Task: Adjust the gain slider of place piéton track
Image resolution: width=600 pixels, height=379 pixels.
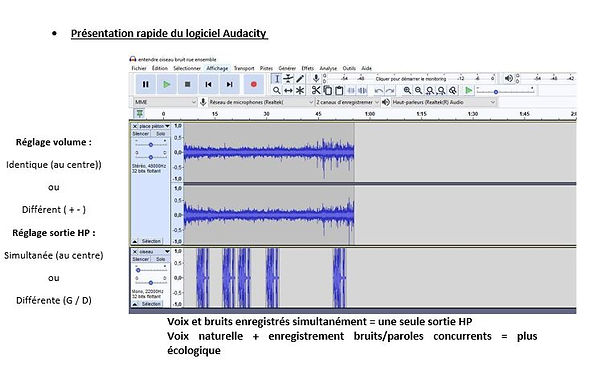Action: pyautogui.click(x=151, y=145)
